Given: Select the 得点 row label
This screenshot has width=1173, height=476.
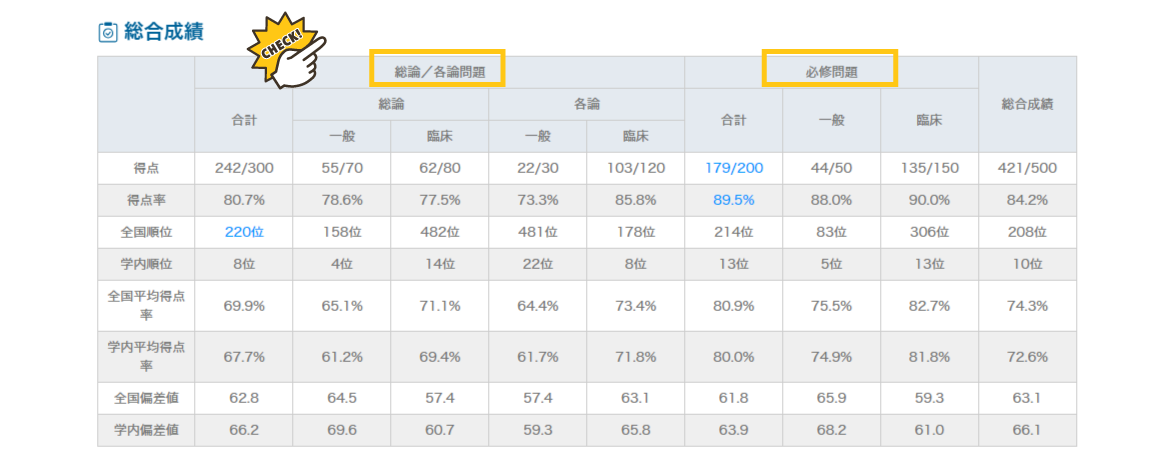Looking at the screenshot, I should pyautogui.click(x=146, y=168).
